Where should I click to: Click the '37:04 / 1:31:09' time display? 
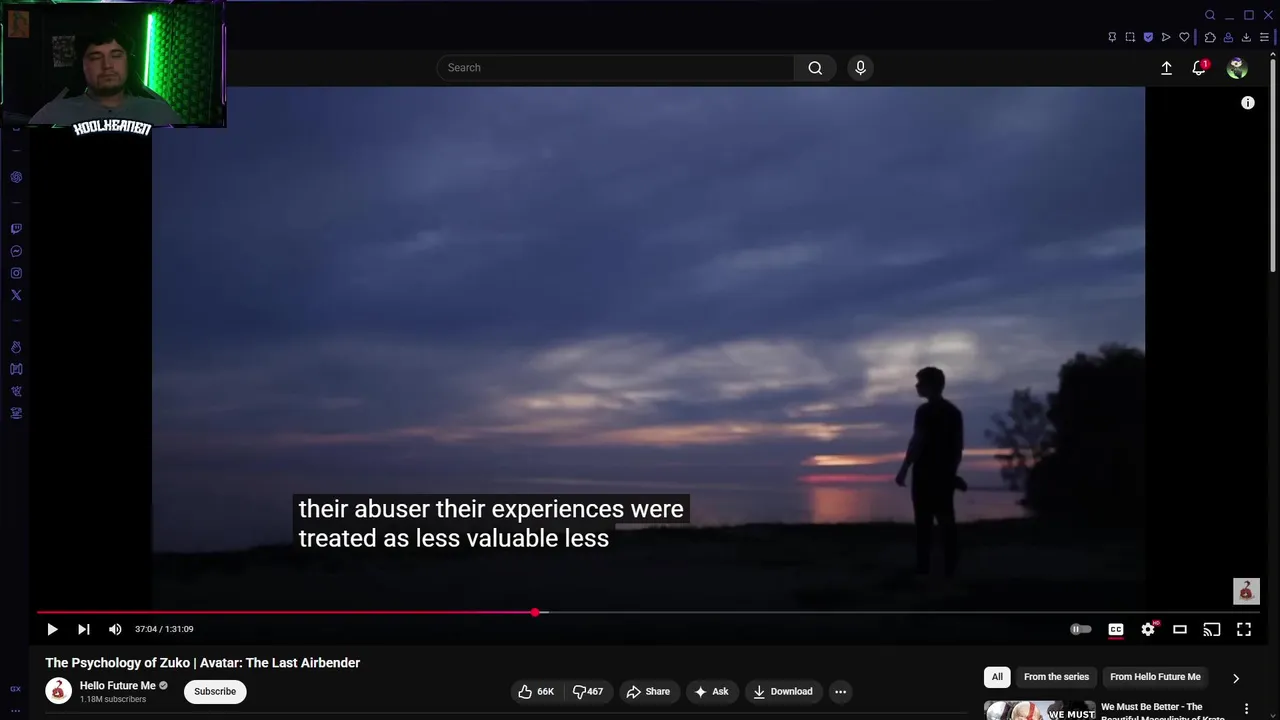pyautogui.click(x=164, y=629)
